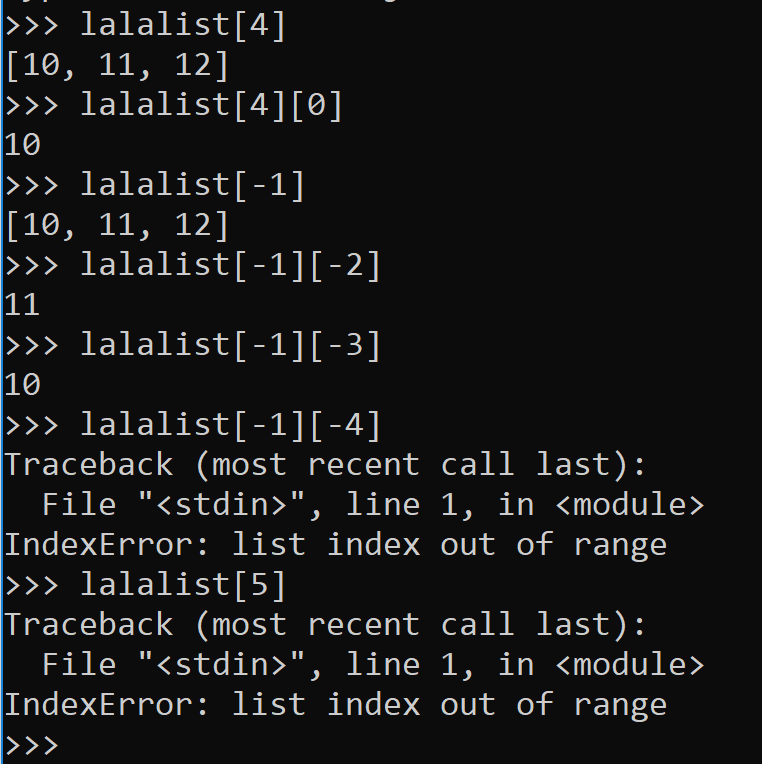Click the lalalist[-1][-2] command line

tap(230, 265)
